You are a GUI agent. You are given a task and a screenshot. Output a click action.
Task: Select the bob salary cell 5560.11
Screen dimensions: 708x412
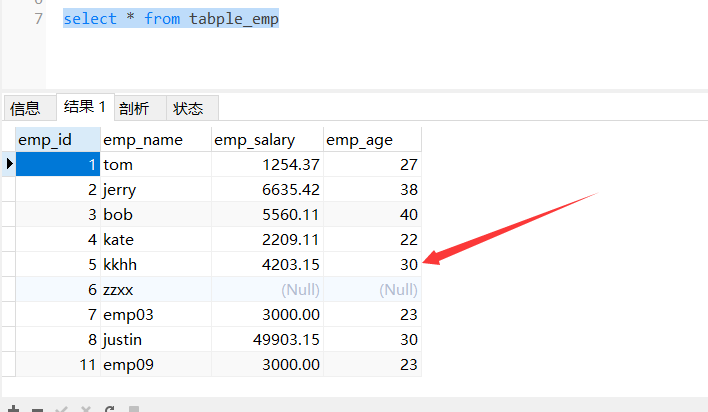(x=266, y=214)
